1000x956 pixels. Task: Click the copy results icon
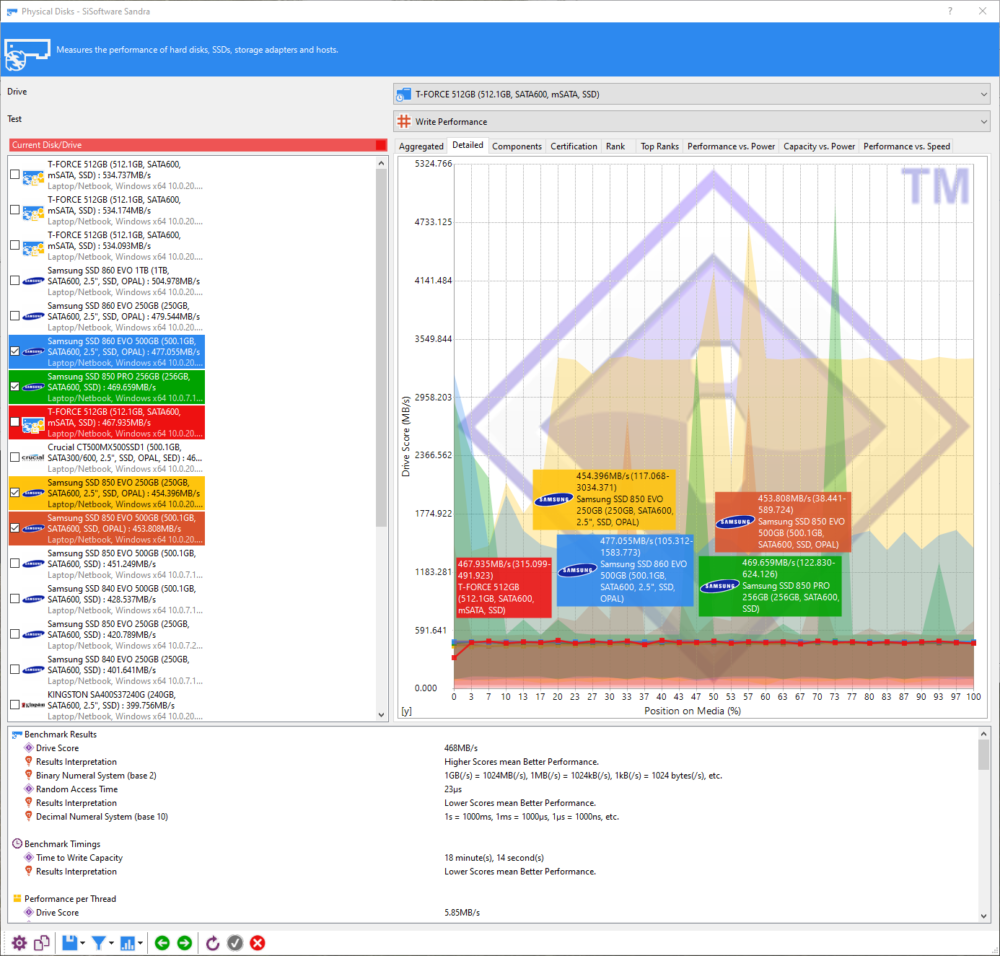tap(42, 943)
